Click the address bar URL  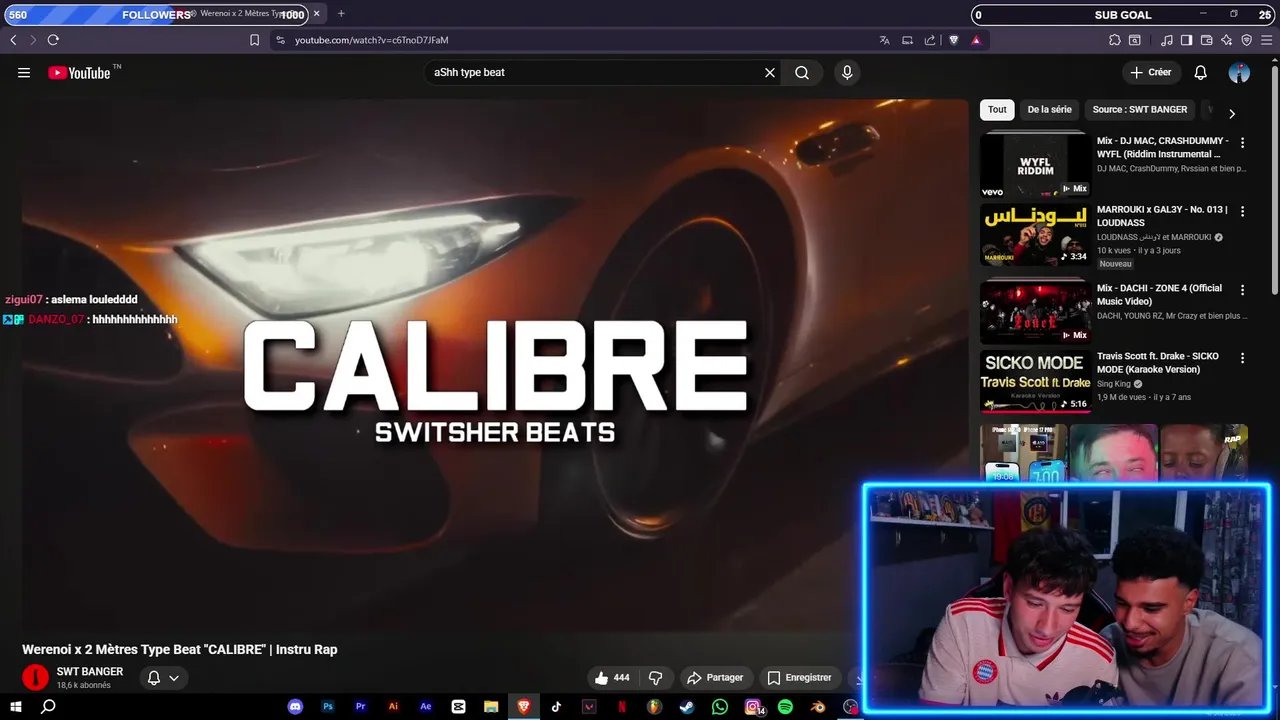[372, 40]
